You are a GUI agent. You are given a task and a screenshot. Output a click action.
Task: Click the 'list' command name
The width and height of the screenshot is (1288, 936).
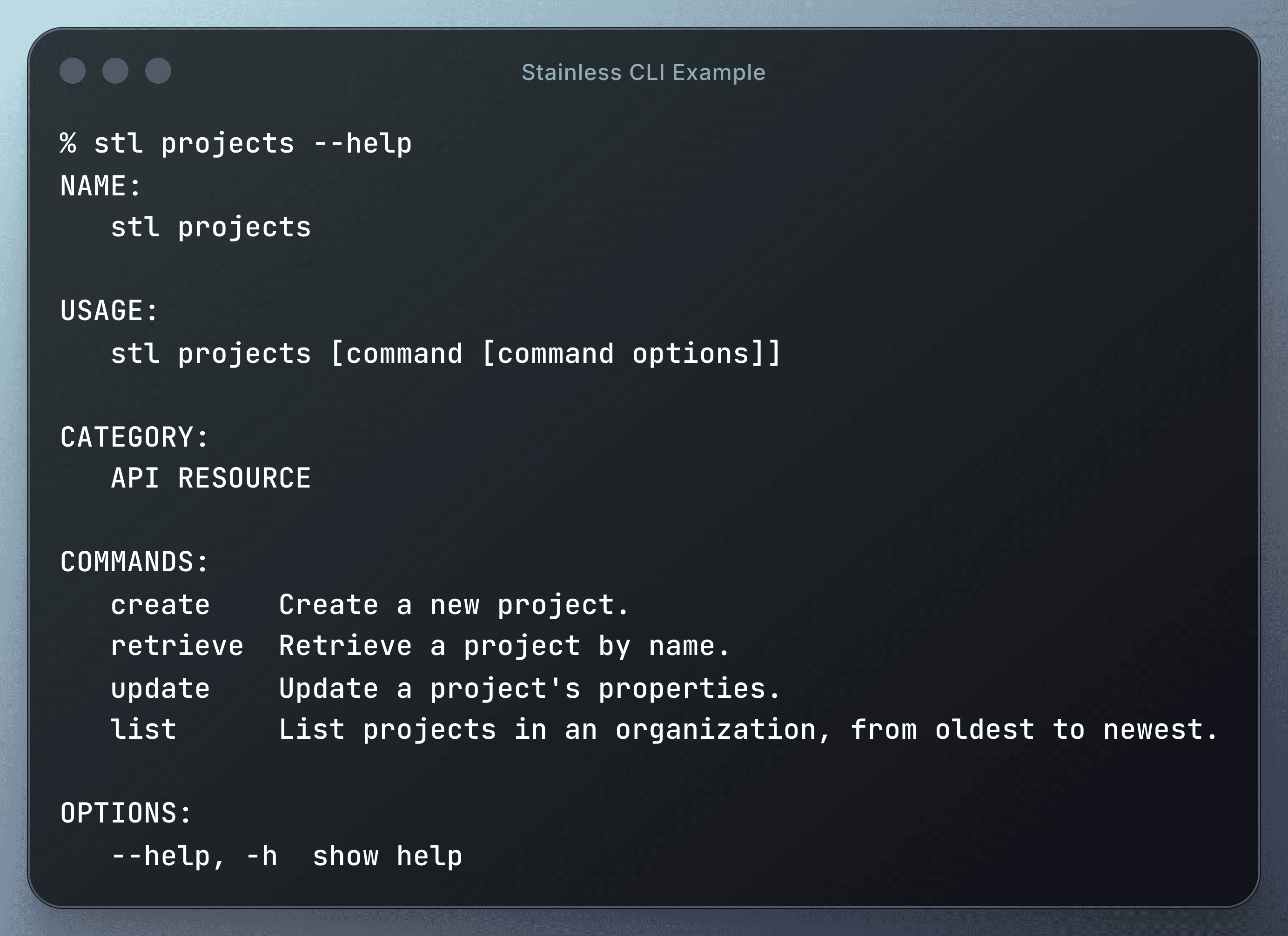coord(143,729)
